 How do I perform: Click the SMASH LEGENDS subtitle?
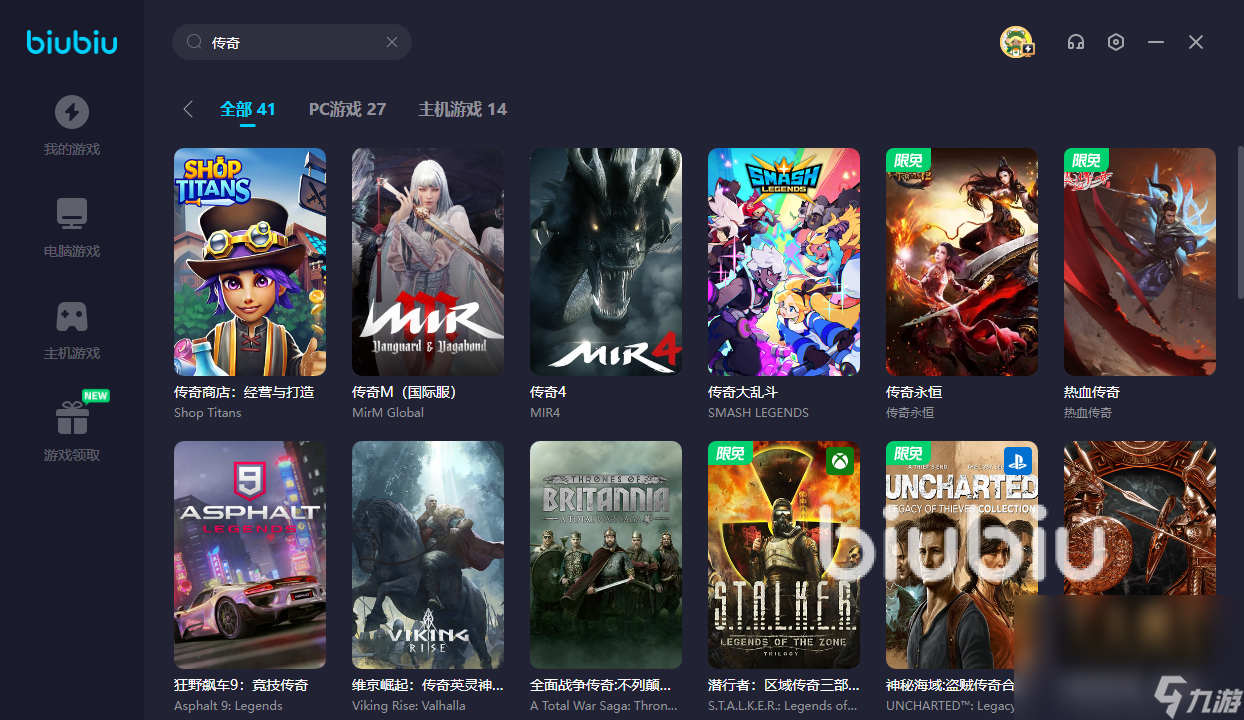pos(758,412)
